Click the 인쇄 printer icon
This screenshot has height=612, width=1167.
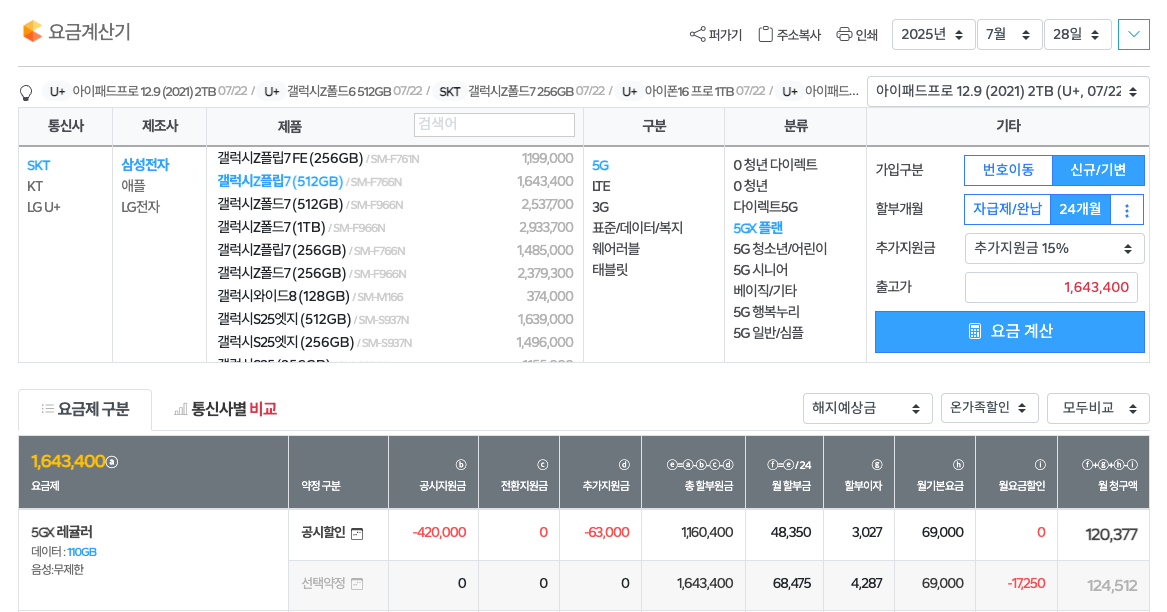tap(844, 34)
